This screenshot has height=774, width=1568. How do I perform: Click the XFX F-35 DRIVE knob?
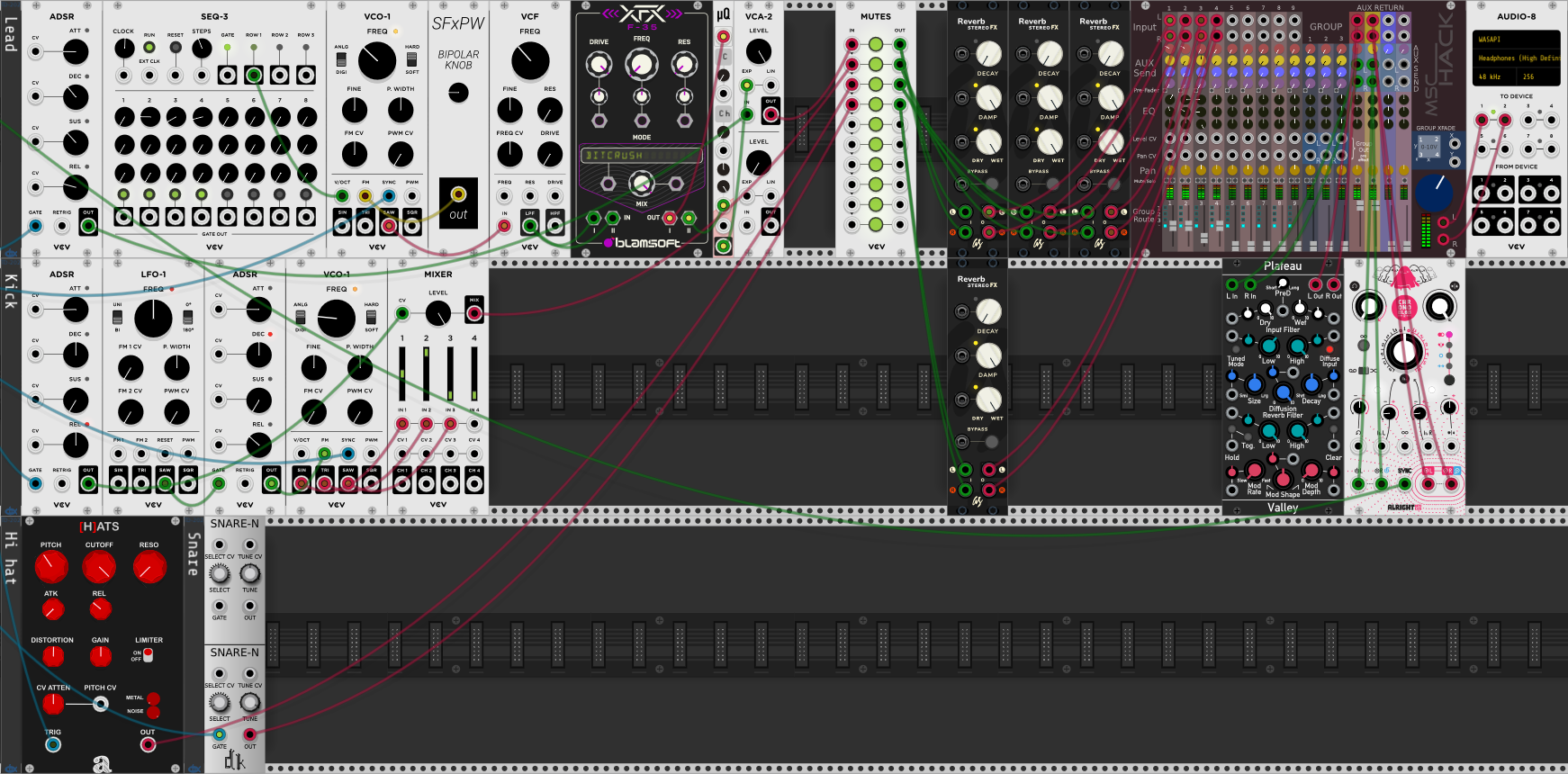click(599, 64)
